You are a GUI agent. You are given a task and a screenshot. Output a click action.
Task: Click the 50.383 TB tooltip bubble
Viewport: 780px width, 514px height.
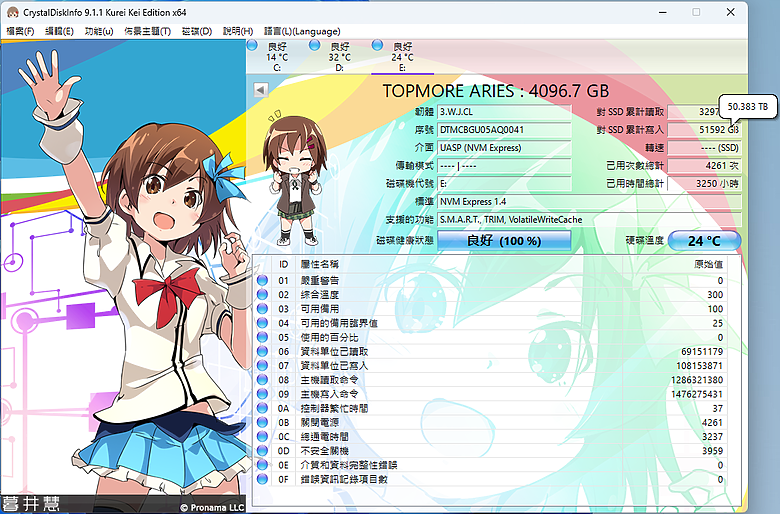pyautogui.click(x=748, y=106)
